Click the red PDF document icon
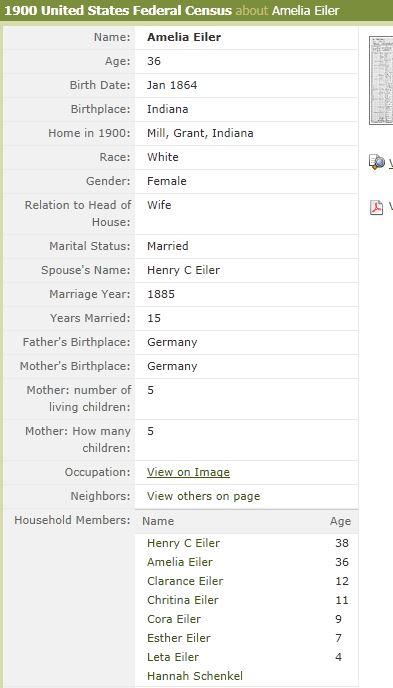The image size is (393, 688). click(x=376, y=207)
